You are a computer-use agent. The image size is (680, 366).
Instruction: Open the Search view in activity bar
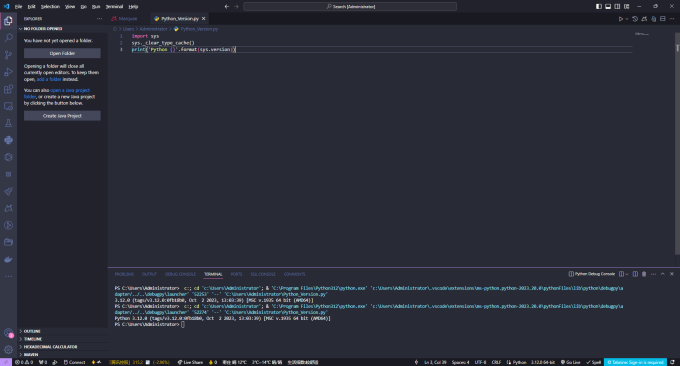click(8, 38)
